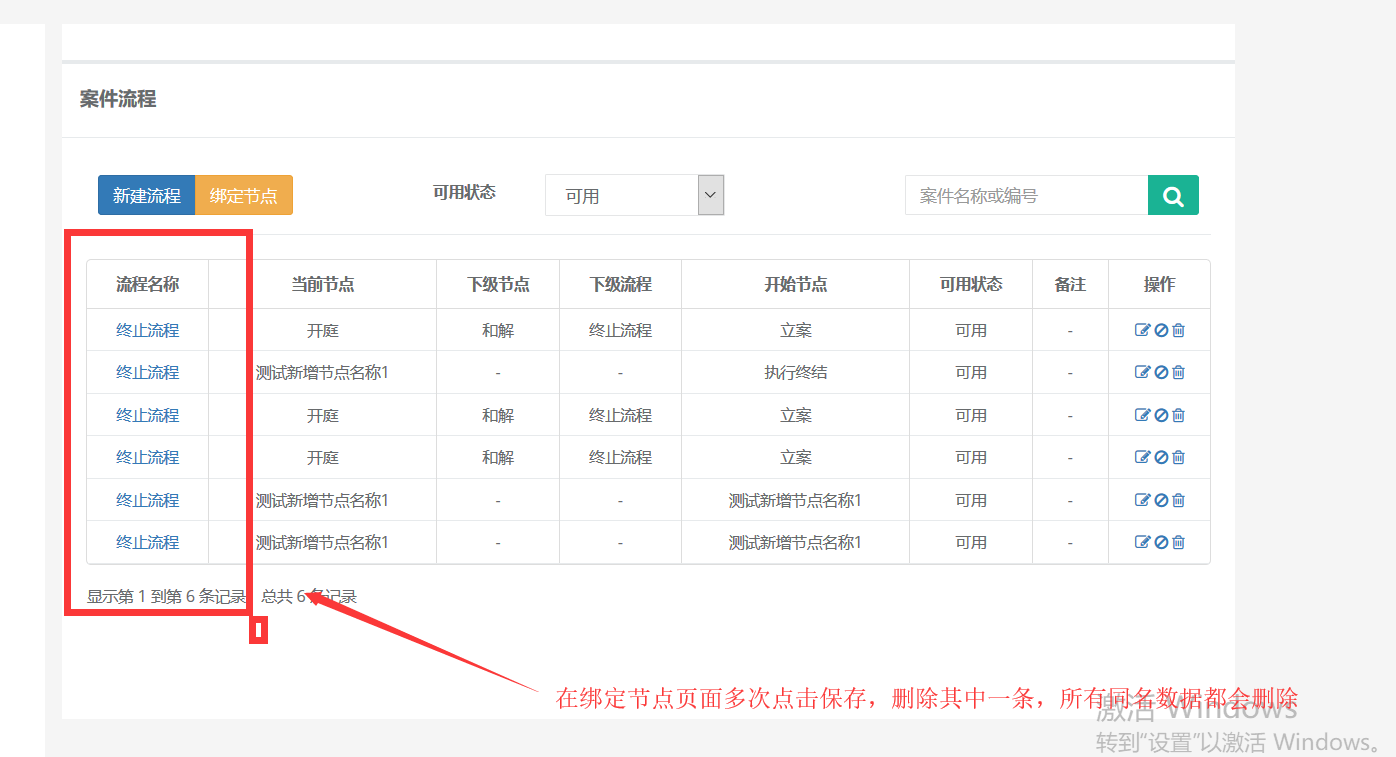Click the ban icon in the fifth row

(1161, 500)
